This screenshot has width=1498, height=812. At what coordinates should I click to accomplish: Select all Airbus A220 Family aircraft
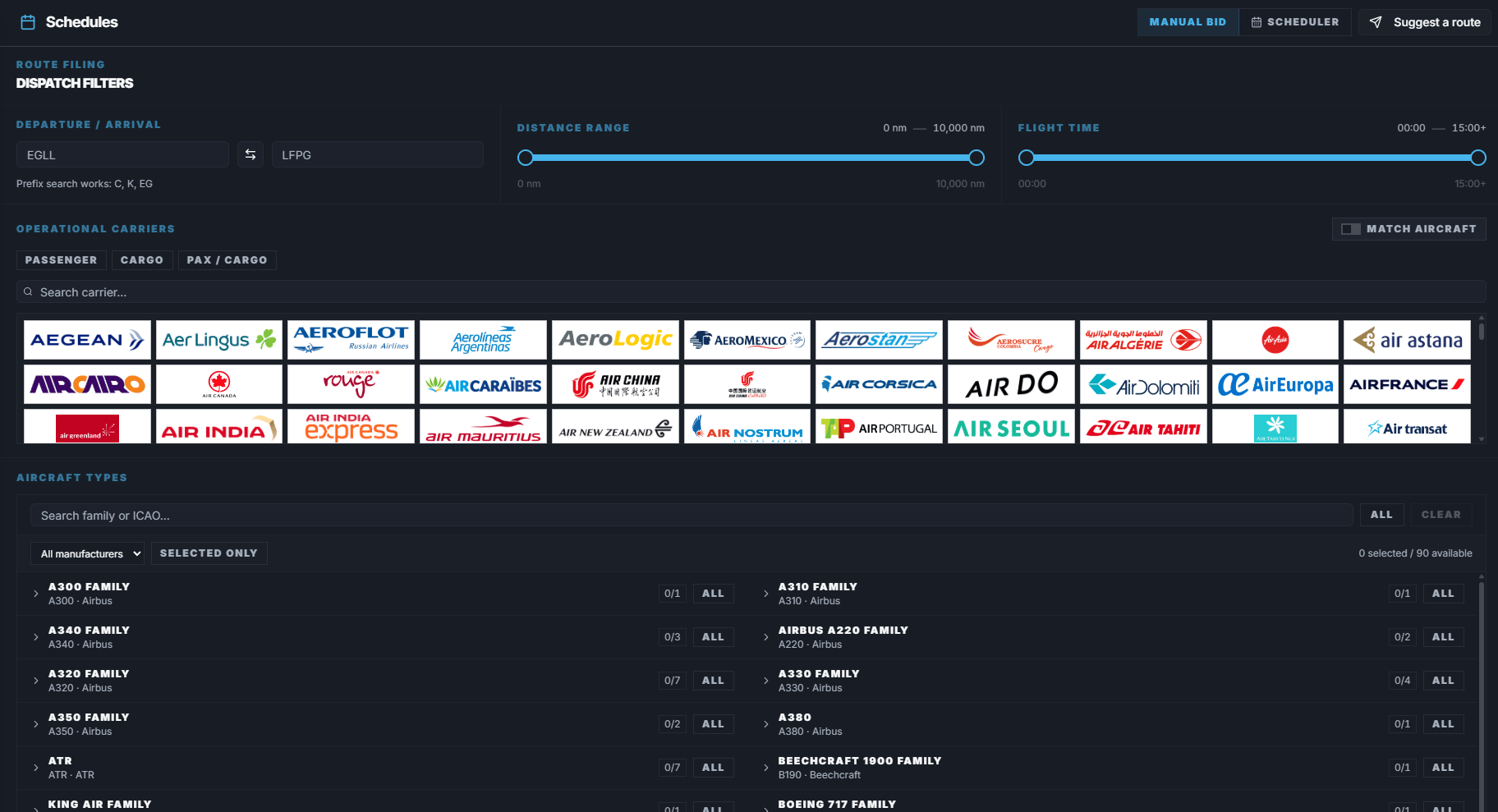(1443, 637)
